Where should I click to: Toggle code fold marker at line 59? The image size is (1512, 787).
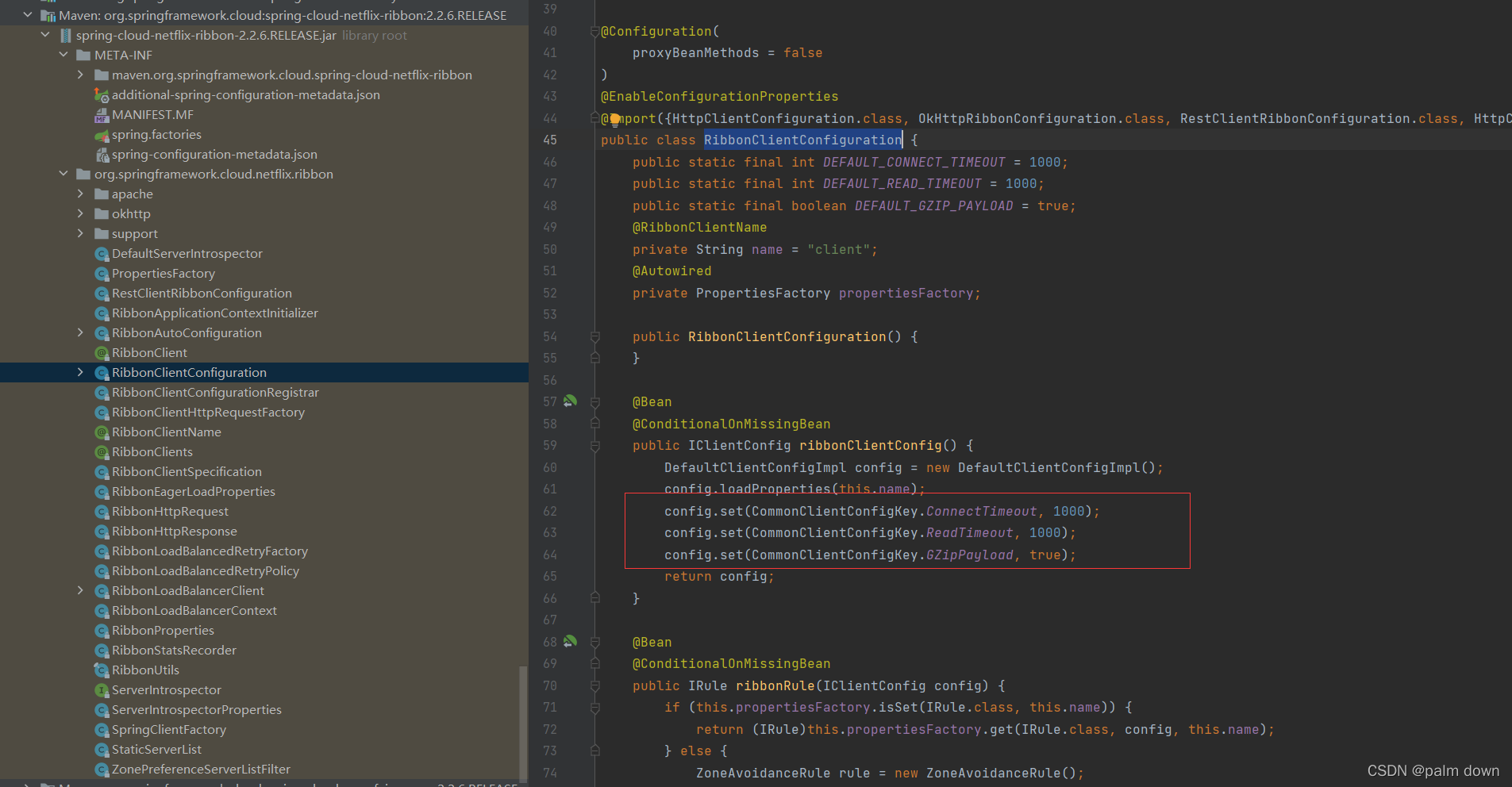tap(594, 446)
